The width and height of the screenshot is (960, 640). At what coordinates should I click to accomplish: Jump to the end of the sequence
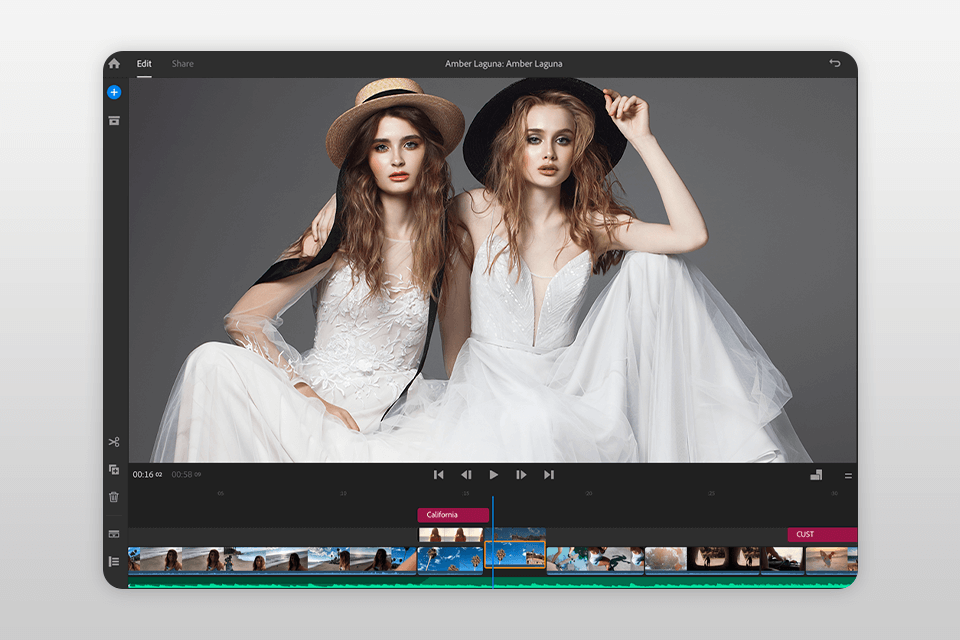549,475
